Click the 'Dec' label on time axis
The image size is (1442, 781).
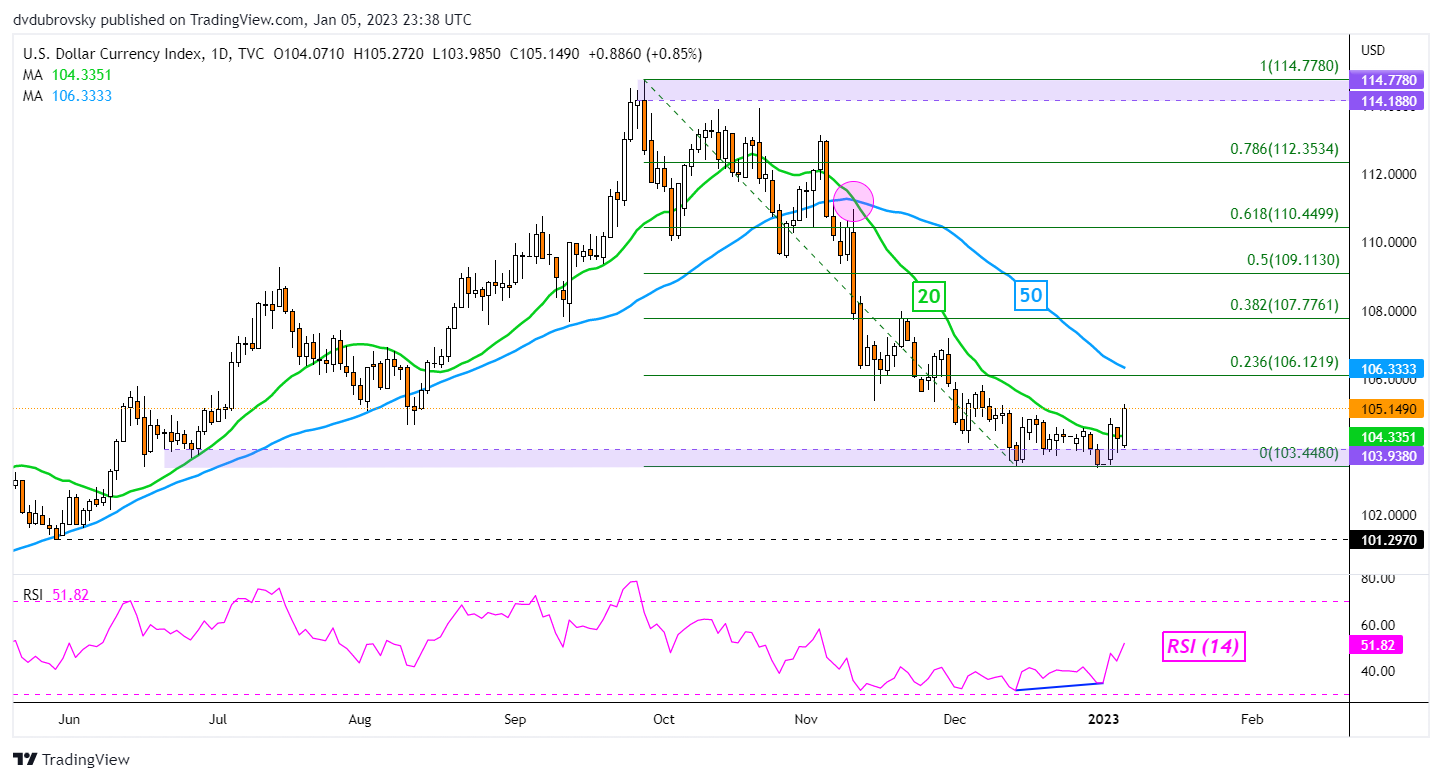click(955, 719)
